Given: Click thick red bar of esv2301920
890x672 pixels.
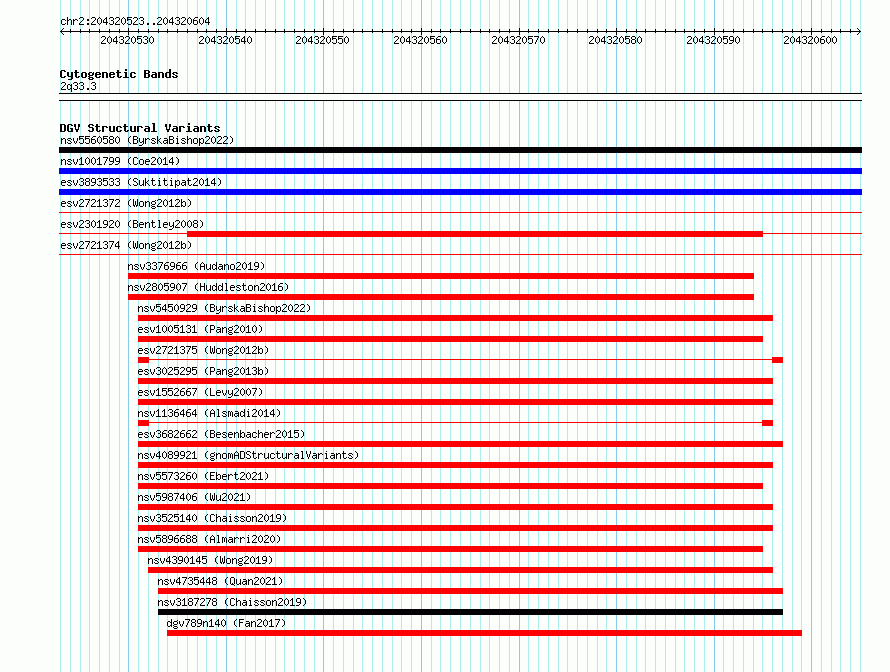Looking at the screenshot, I should pyautogui.click(x=475, y=234).
